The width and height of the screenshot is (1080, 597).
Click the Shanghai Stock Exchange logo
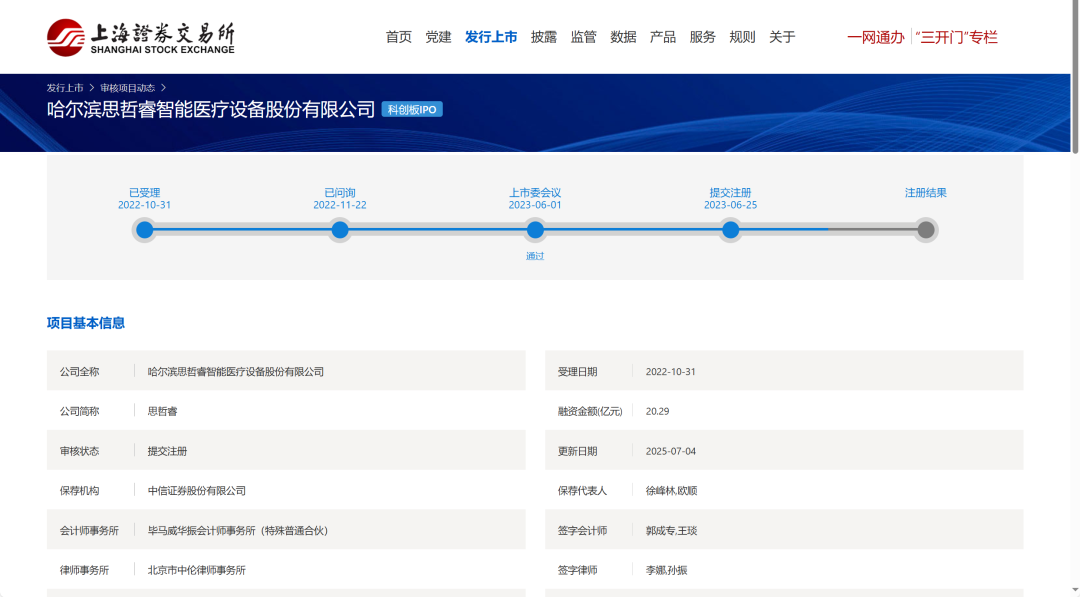141,37
